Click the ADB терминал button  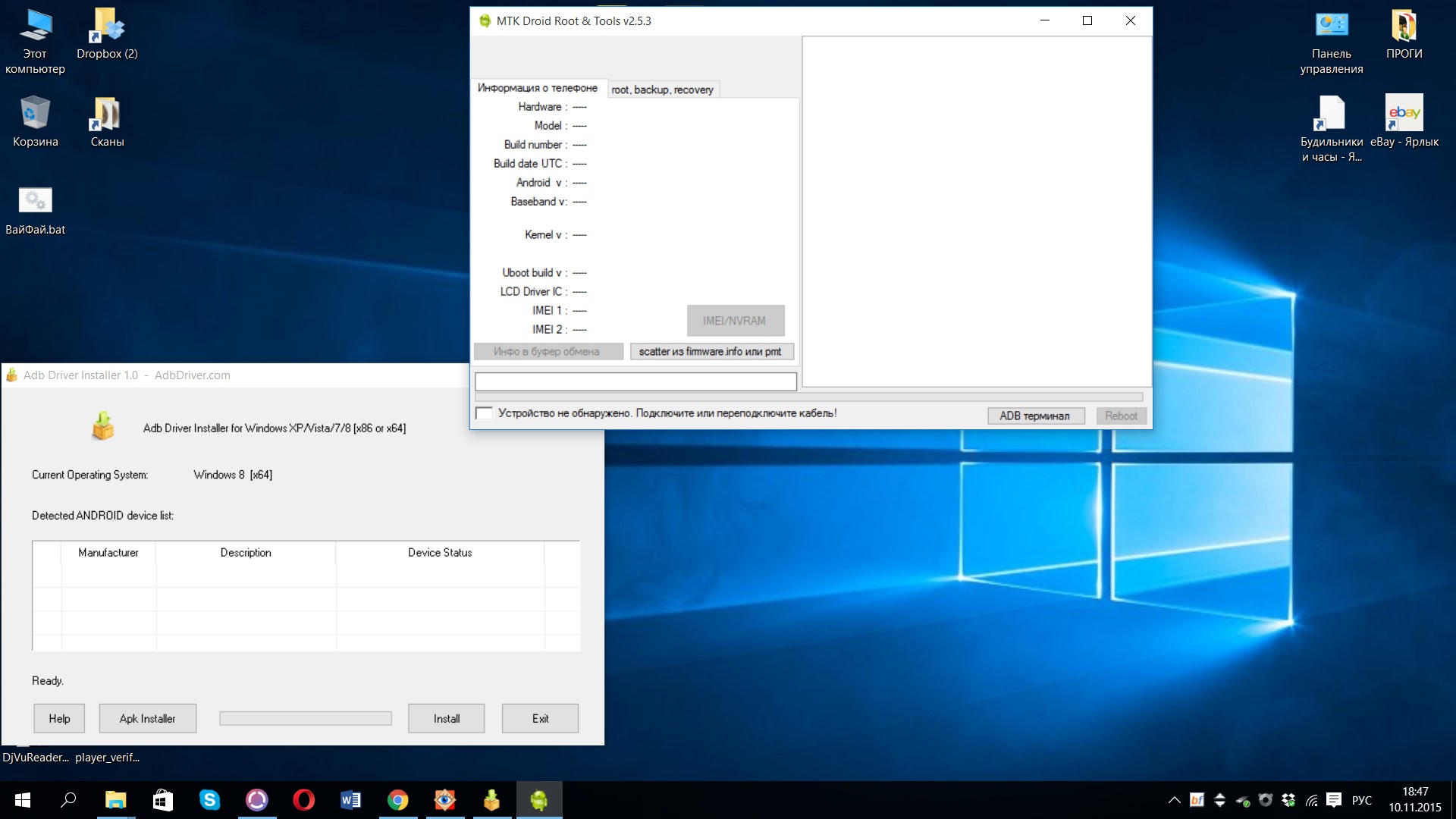click(x=1035, y=416)
